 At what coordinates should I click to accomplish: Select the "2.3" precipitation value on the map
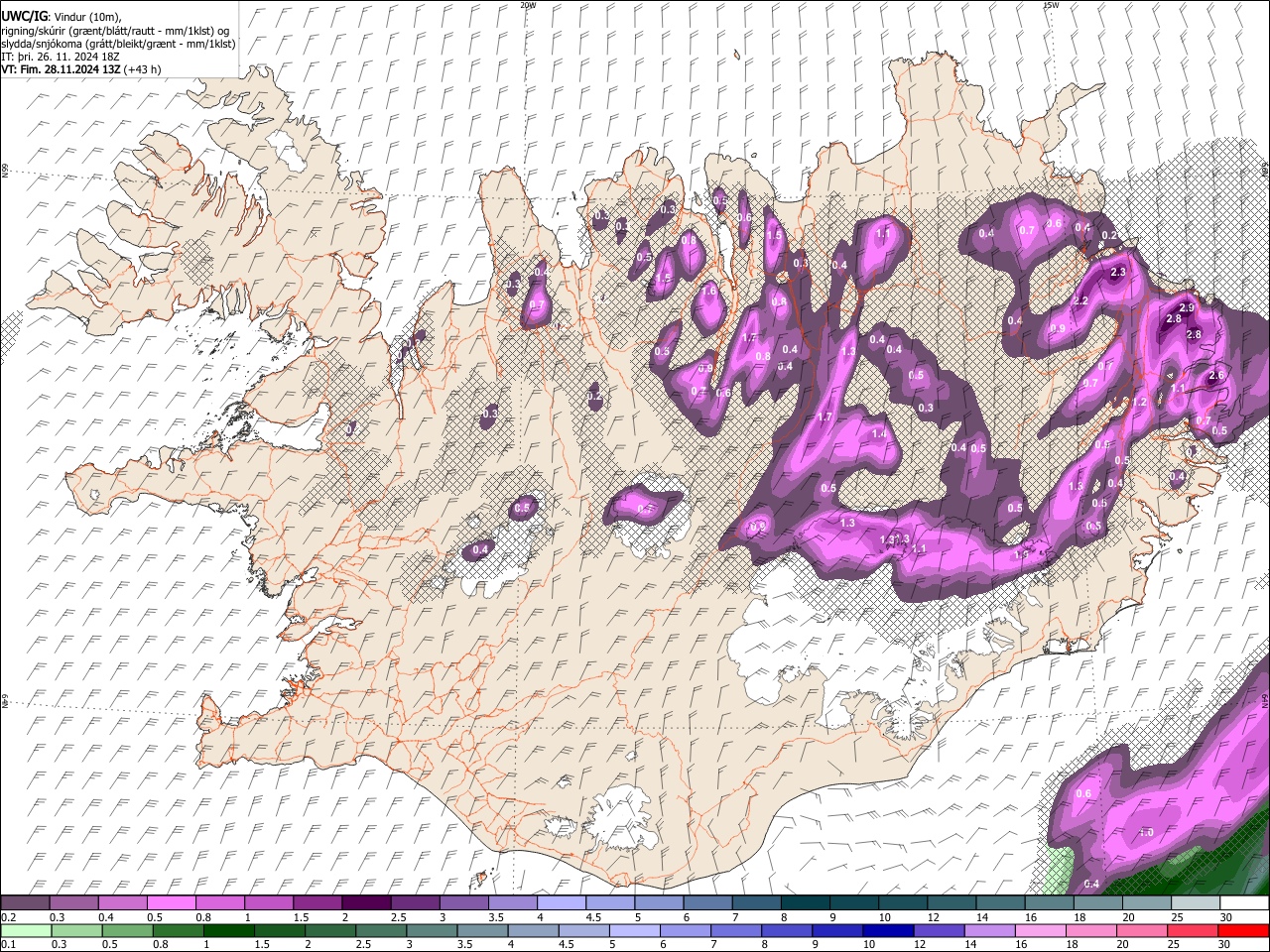coord(1119,272)
